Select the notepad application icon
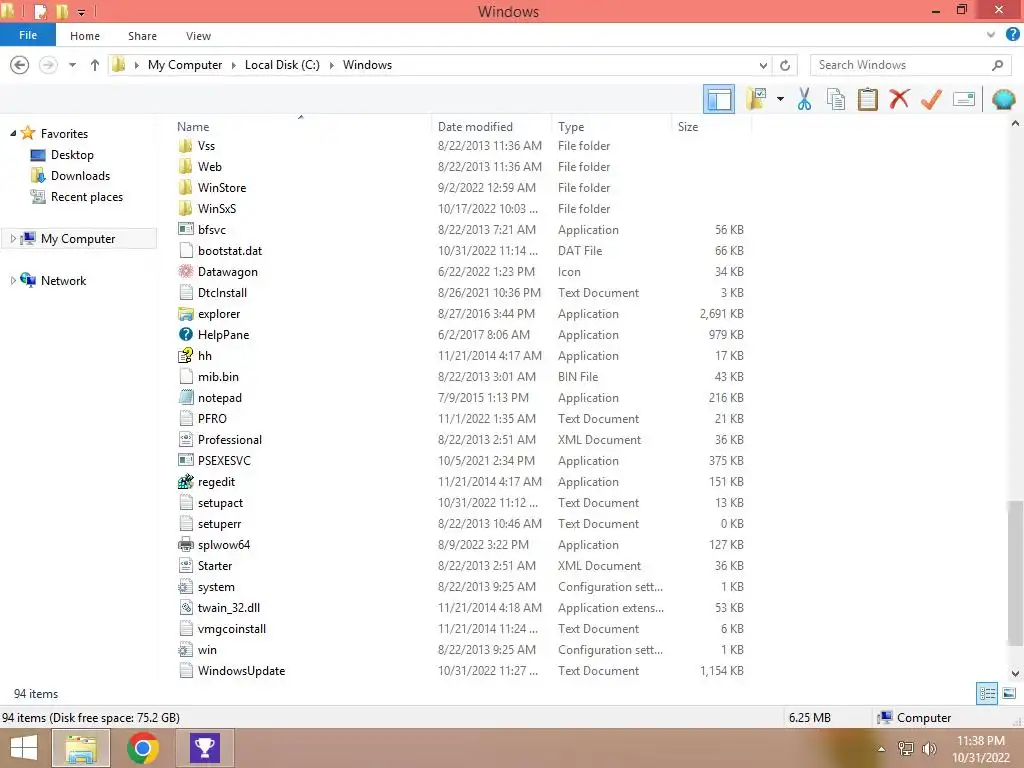The height and width of the screenshot is (768, 1024). coord(186,397)
